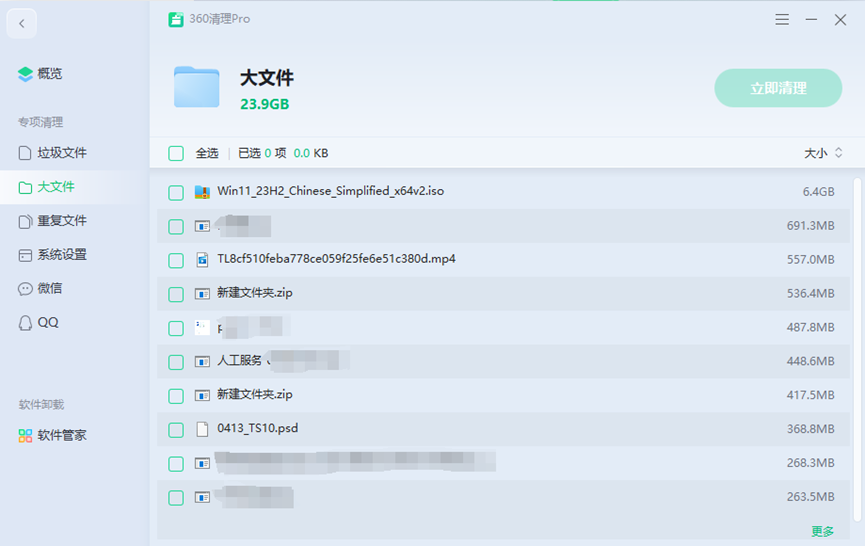The image size is (865, 546).
Task: Click the 更多 link
Action: pyautogui.click(x=822, y=531)
